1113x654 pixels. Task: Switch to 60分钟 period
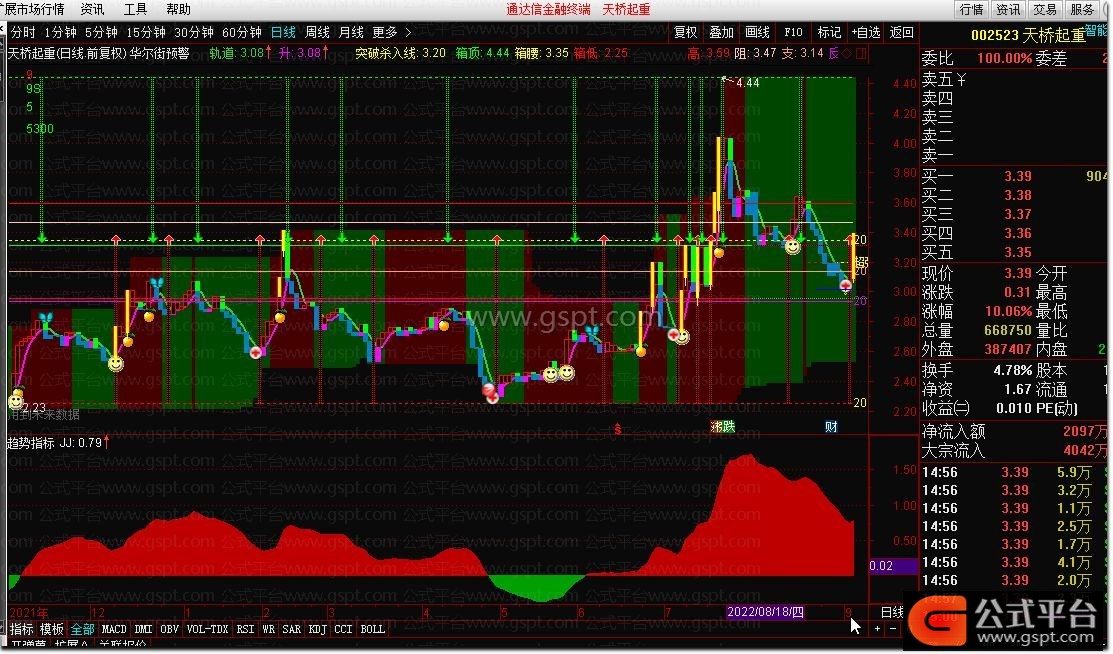coord(242,32)
